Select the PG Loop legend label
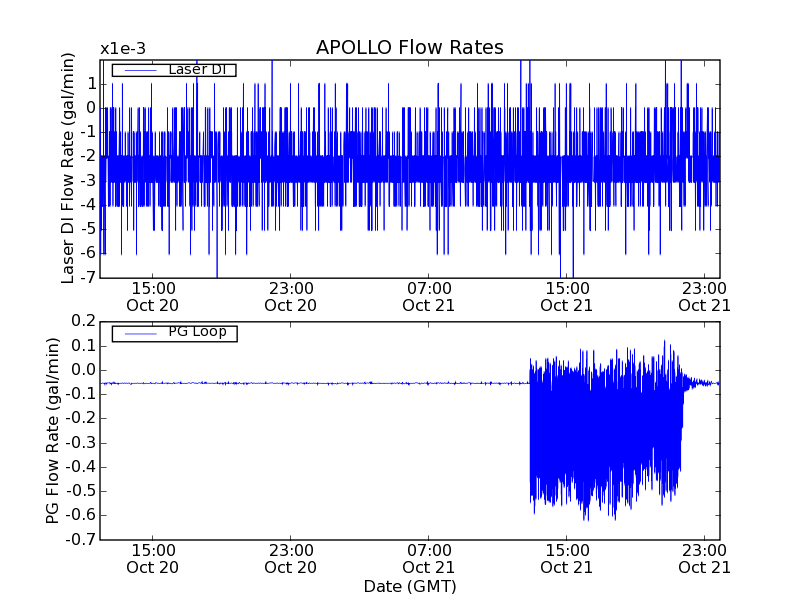The height and width of the screenshot is (600, 800). (x=196, y=332)
